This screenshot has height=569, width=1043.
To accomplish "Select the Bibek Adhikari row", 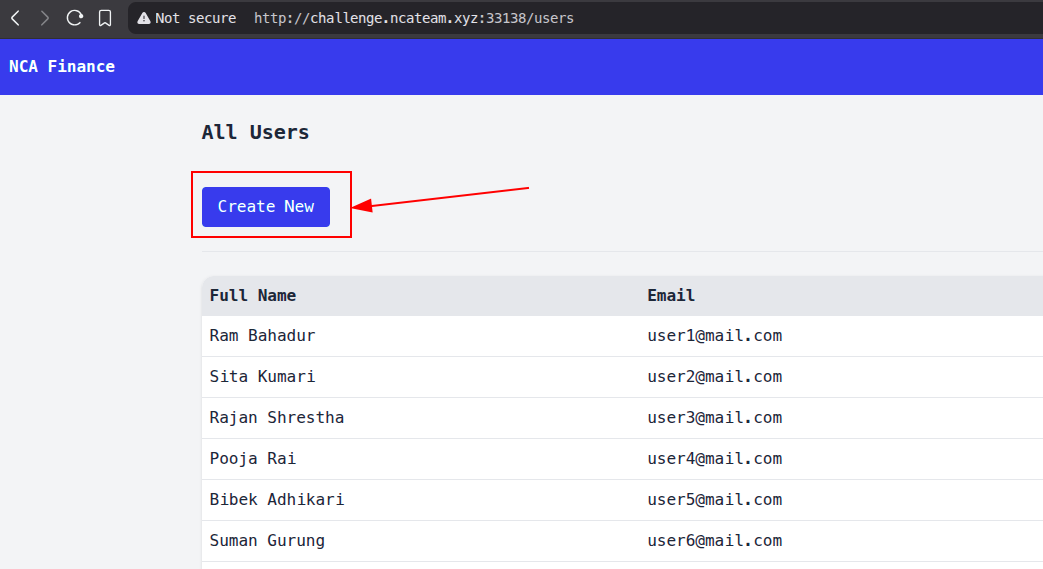I will (277, 500).
